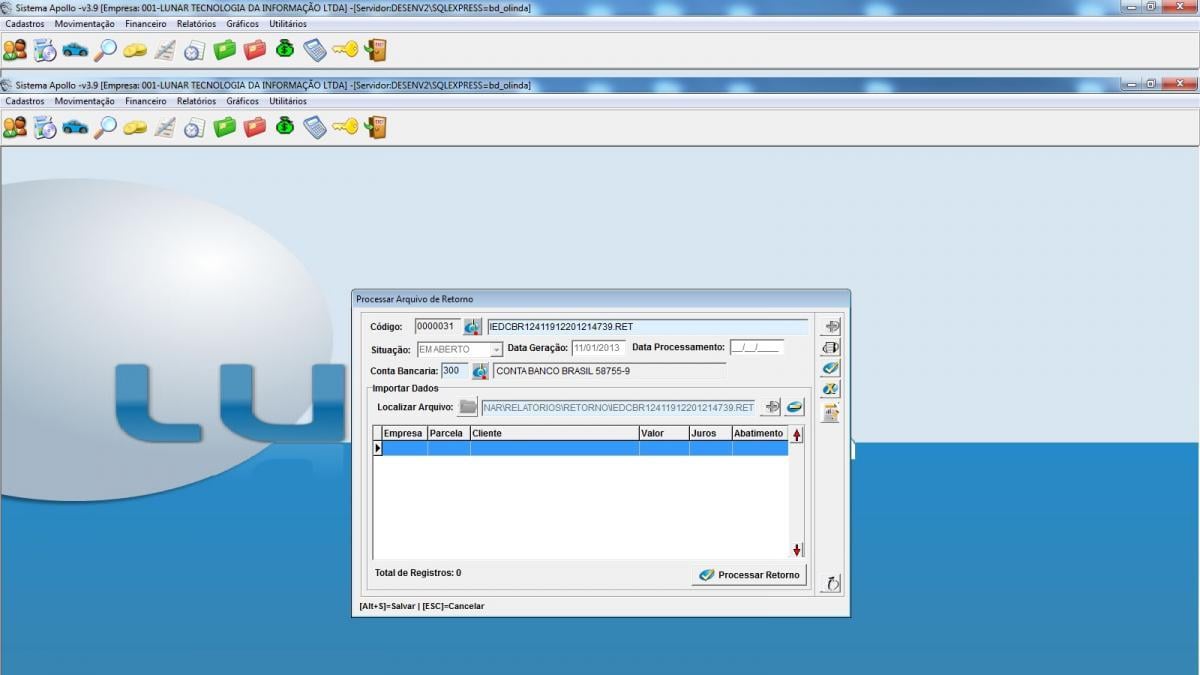
Task: Open Cadastros menu in the partially hidden back window
Action: [x=25, y=23]
